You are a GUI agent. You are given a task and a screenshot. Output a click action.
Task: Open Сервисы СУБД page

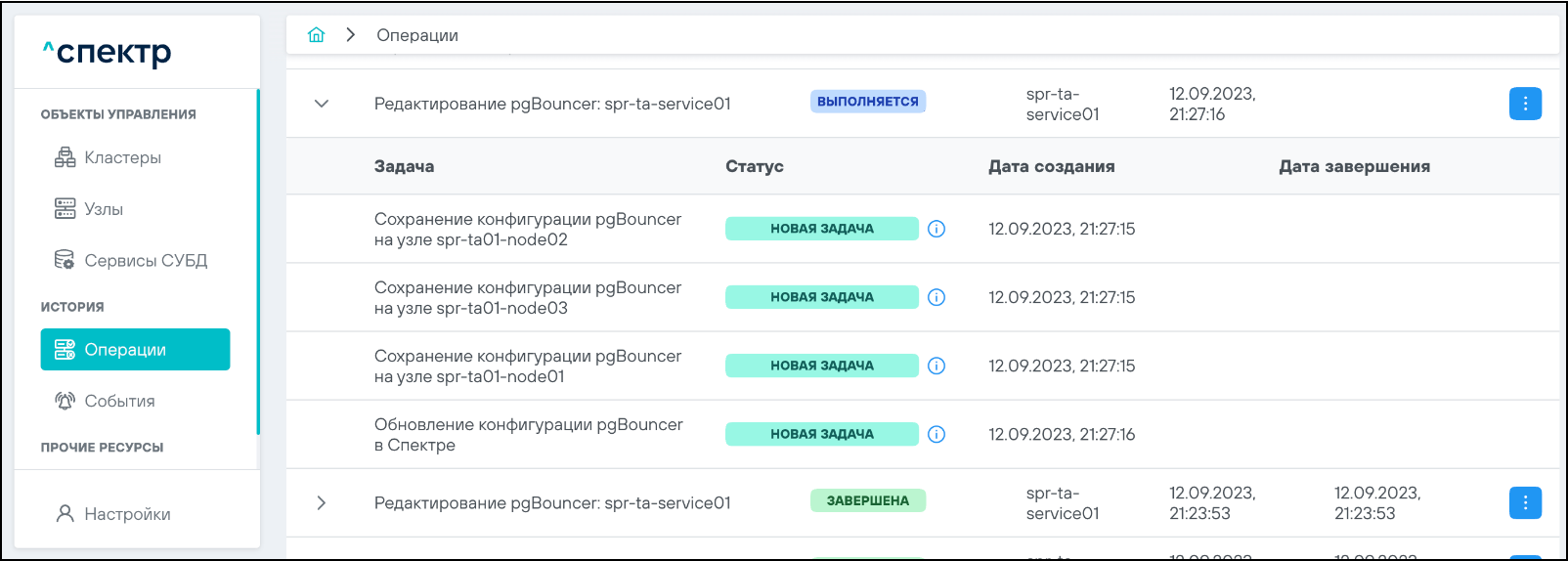(x=145, y=261)
